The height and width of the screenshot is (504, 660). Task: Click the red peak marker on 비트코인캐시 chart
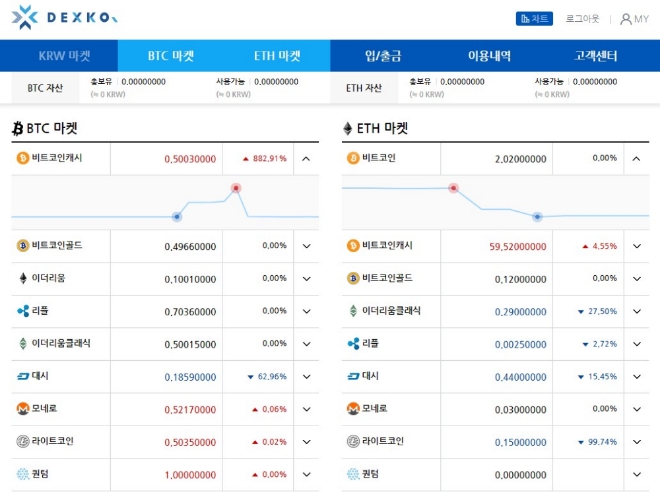[x=236, y=188]
